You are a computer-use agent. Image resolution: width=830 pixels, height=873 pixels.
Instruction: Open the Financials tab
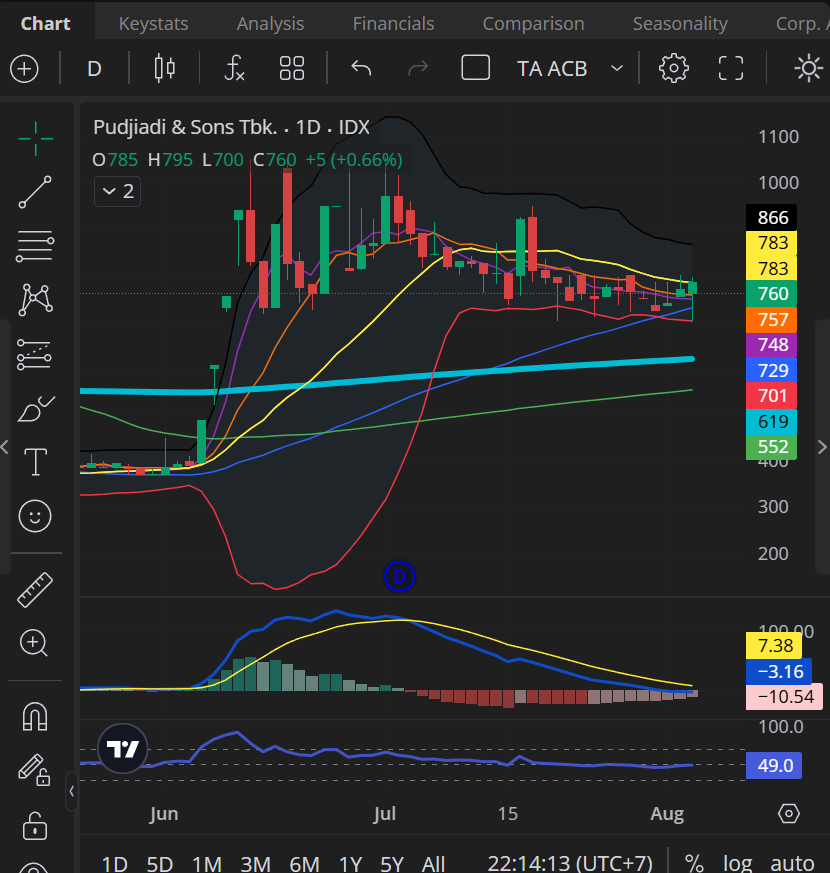(x=394, y=24)
